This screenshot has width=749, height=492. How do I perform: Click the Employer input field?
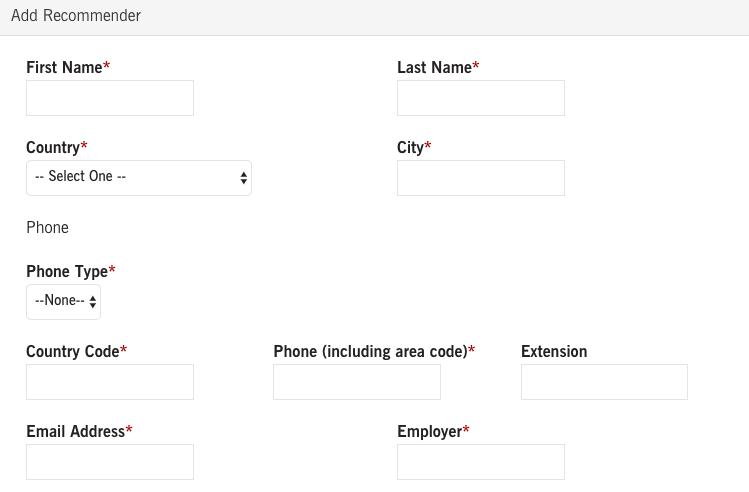(481, 462)
